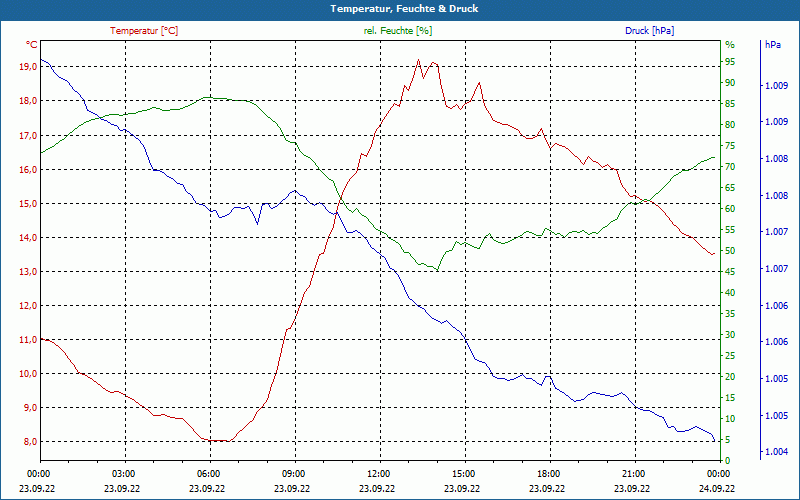Click the '65' humidity axis value

point(730,188)
